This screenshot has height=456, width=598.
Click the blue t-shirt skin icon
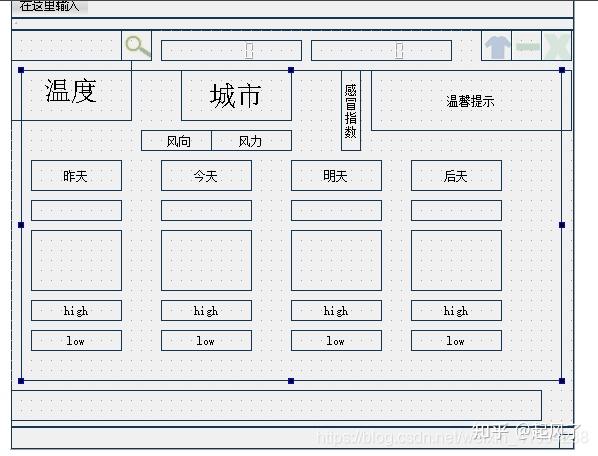click(x=497, y=46)
